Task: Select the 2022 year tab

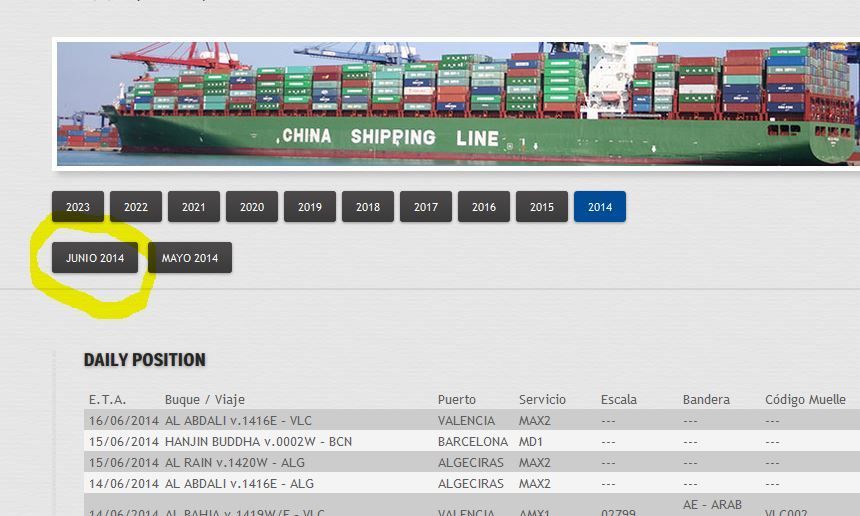Action: pos(136,207)
